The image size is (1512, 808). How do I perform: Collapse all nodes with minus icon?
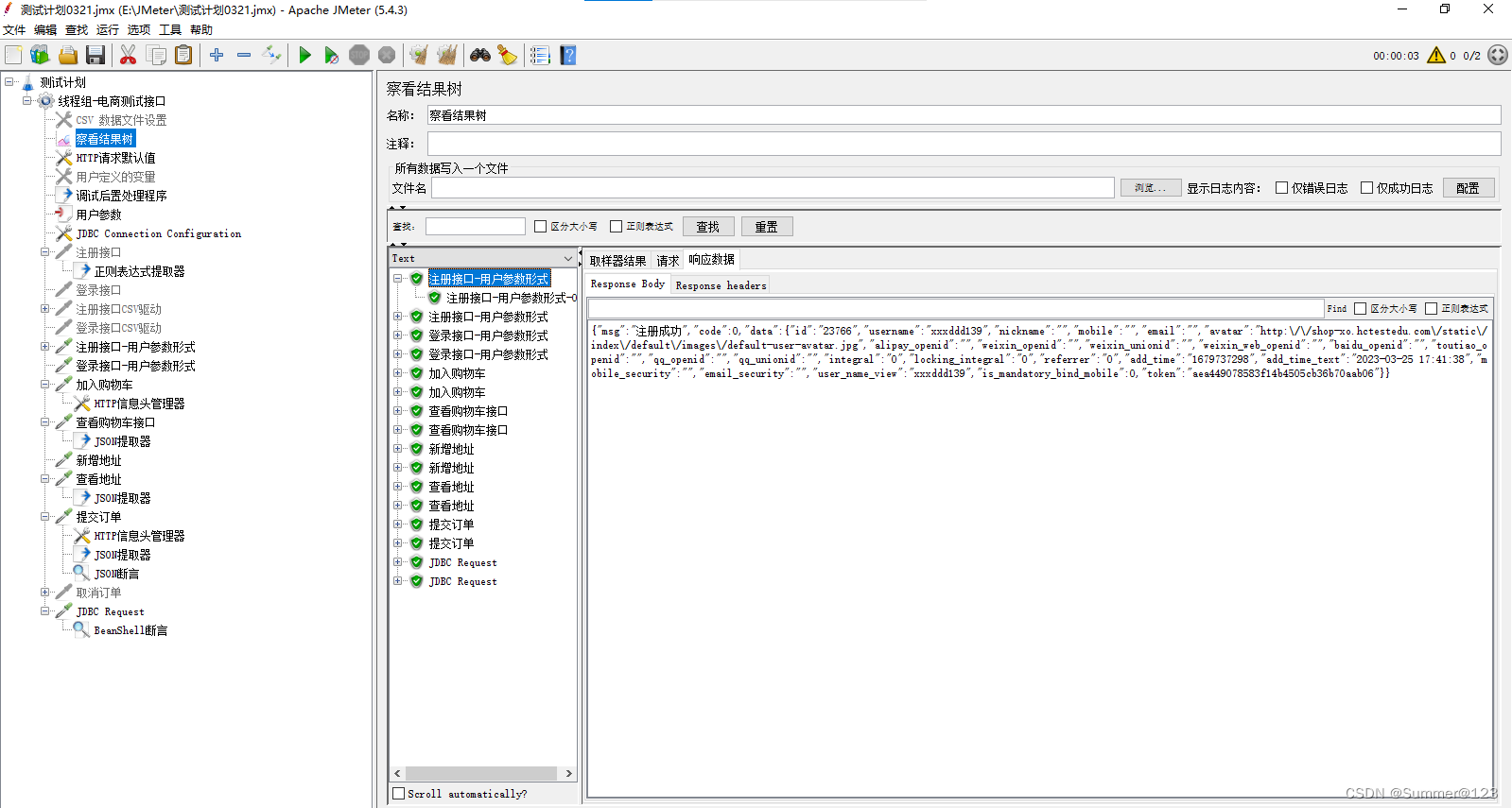tap(244, 56)
